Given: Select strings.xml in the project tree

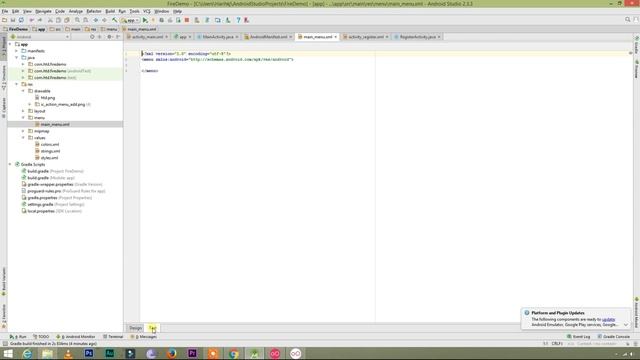Looking at the screenshot, I should click(x=50, y=151).
